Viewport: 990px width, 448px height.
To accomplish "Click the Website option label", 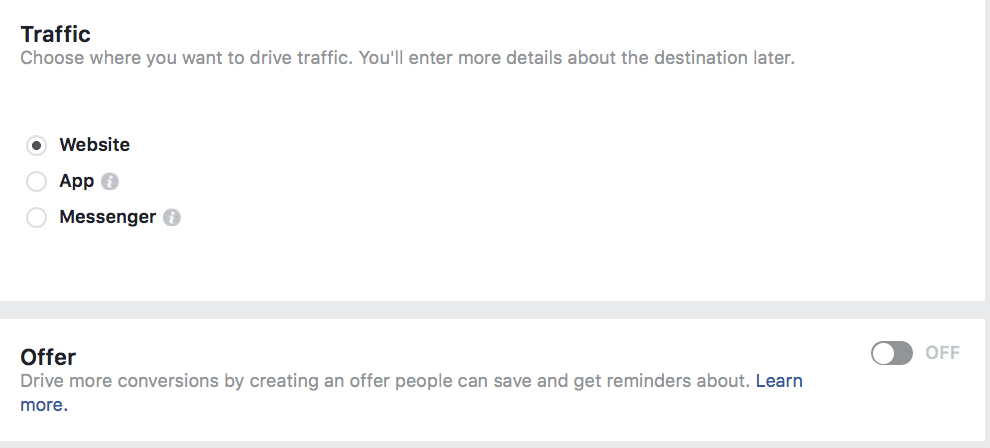I will pyautogui.click(x=94, y=145).
